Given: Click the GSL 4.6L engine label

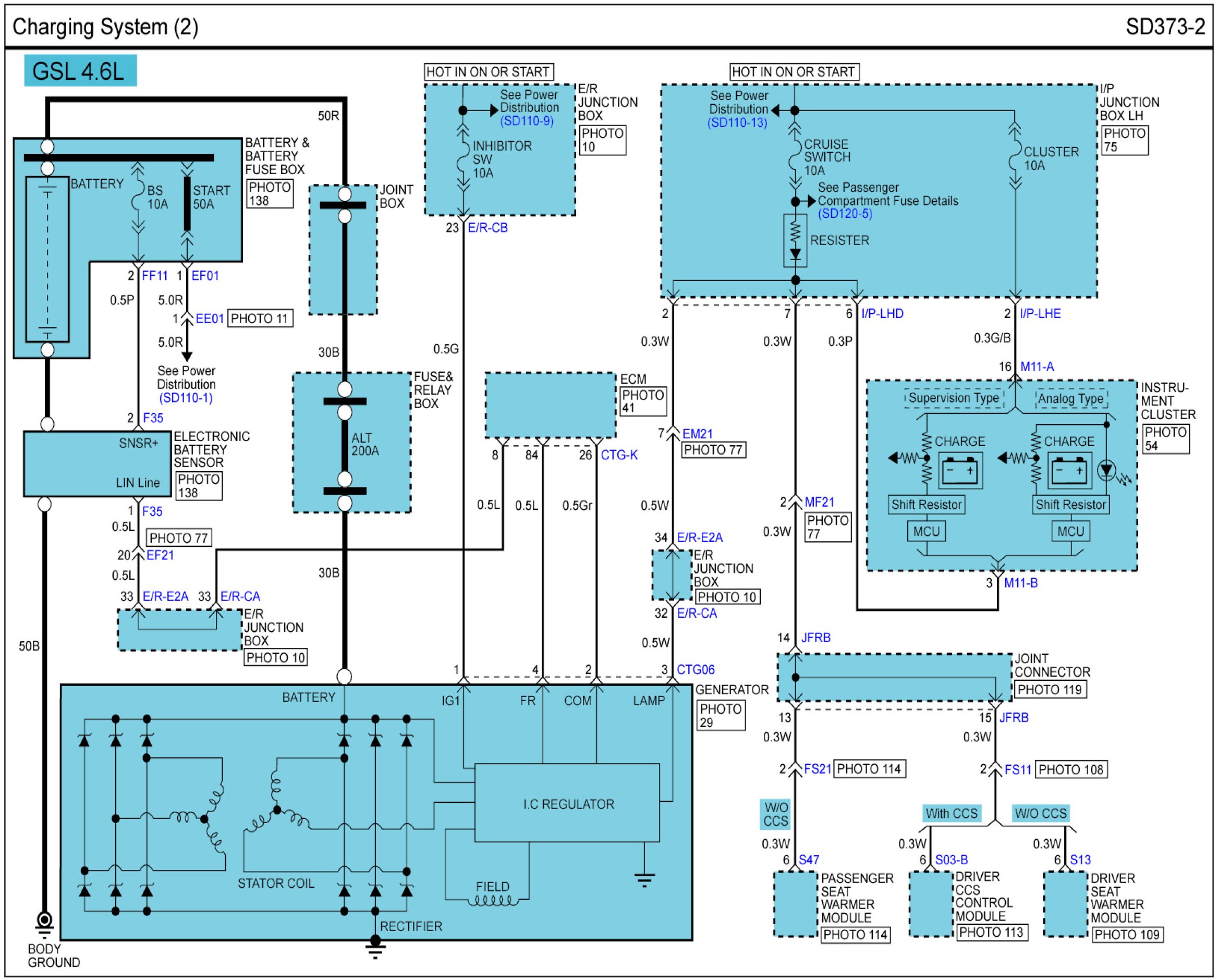Looking at the screenshot, I should point(80,71).
